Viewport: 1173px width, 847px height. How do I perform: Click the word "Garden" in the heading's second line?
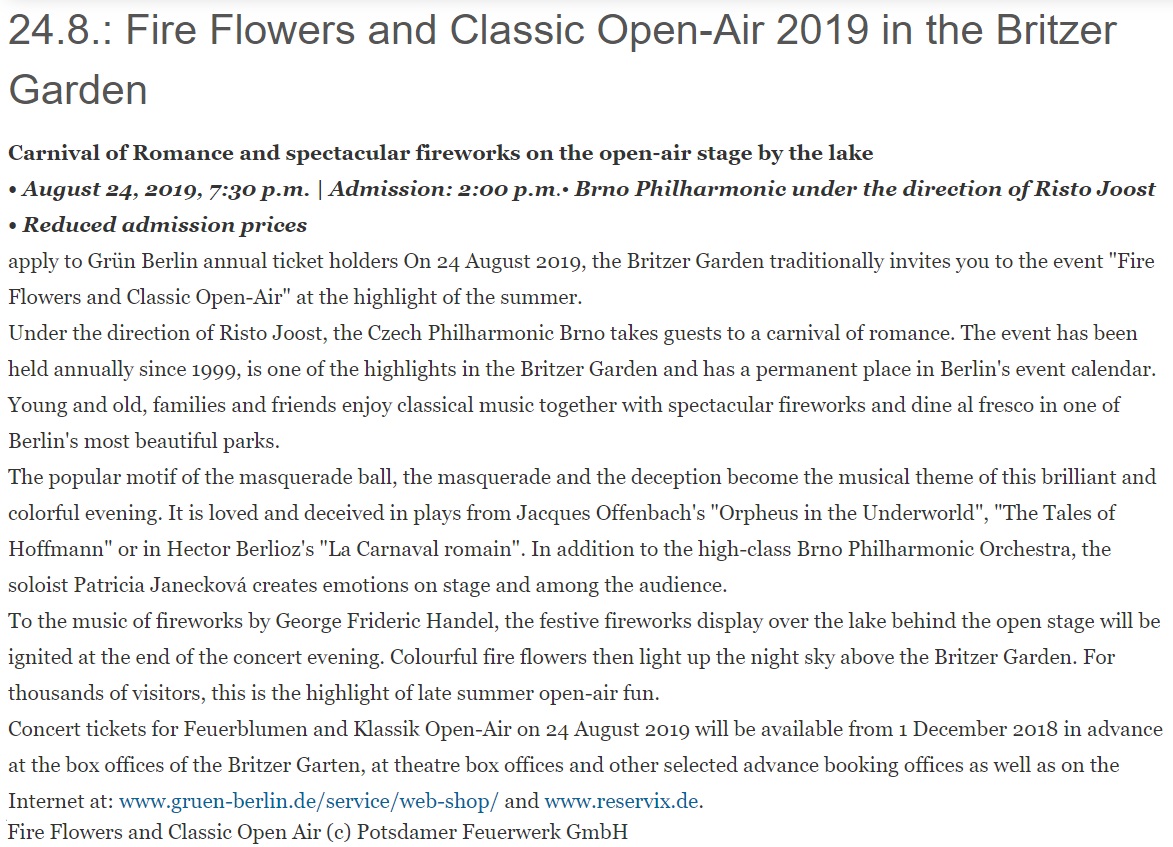[78, 90]
